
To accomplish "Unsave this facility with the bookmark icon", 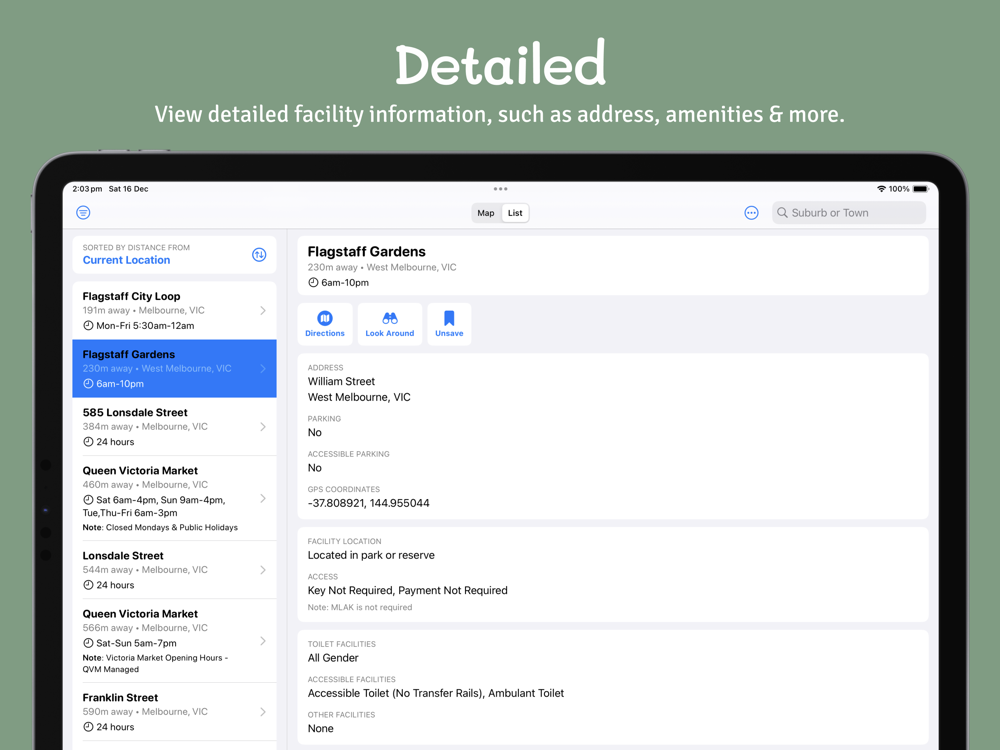I will pyautogui.click(x=449, y=324).
